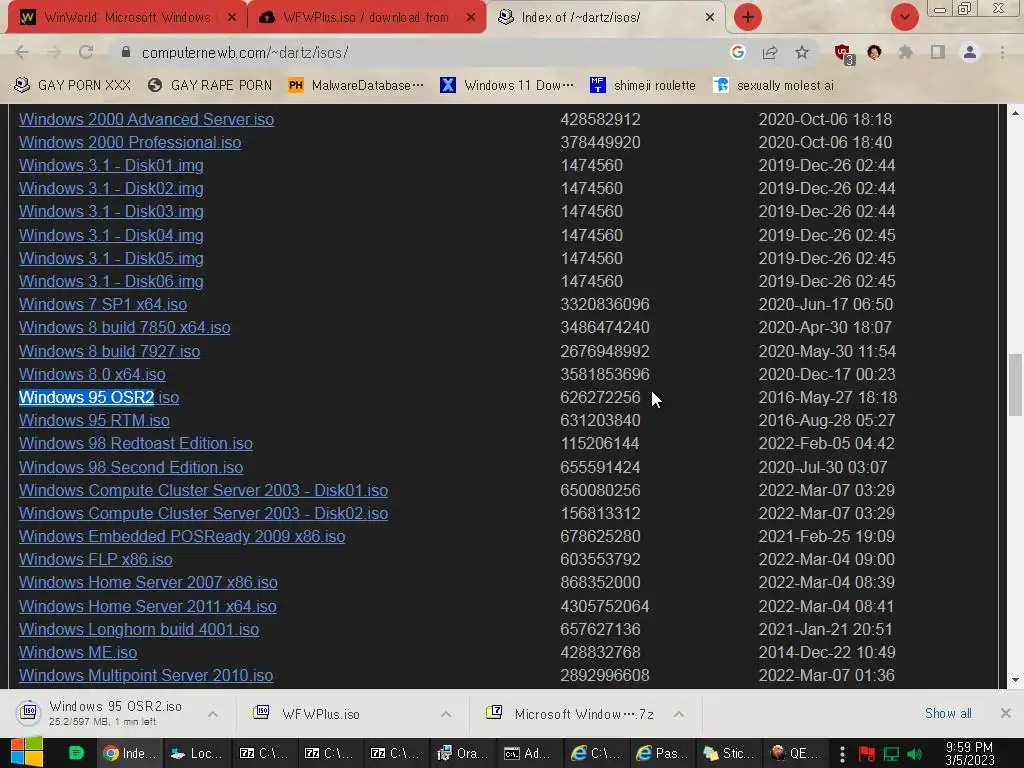This screenshot has height=768, width=1024.
Task: Download Windows FLP x86.iso
Action: [95, 560]
